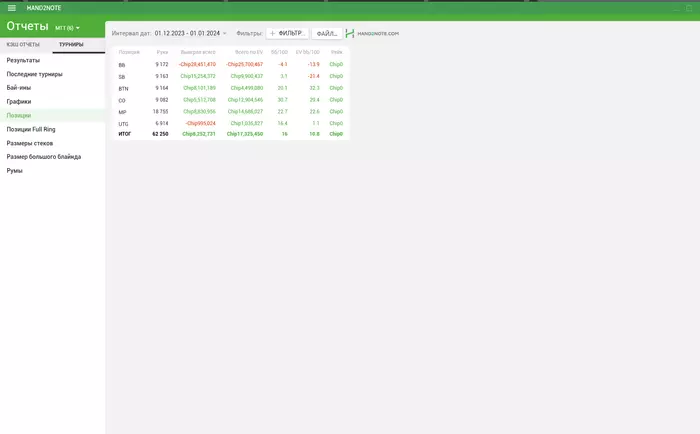Click the -Chip995,024 winnings cell
Viewport: 700px width, 434px height.
point(200,123)
